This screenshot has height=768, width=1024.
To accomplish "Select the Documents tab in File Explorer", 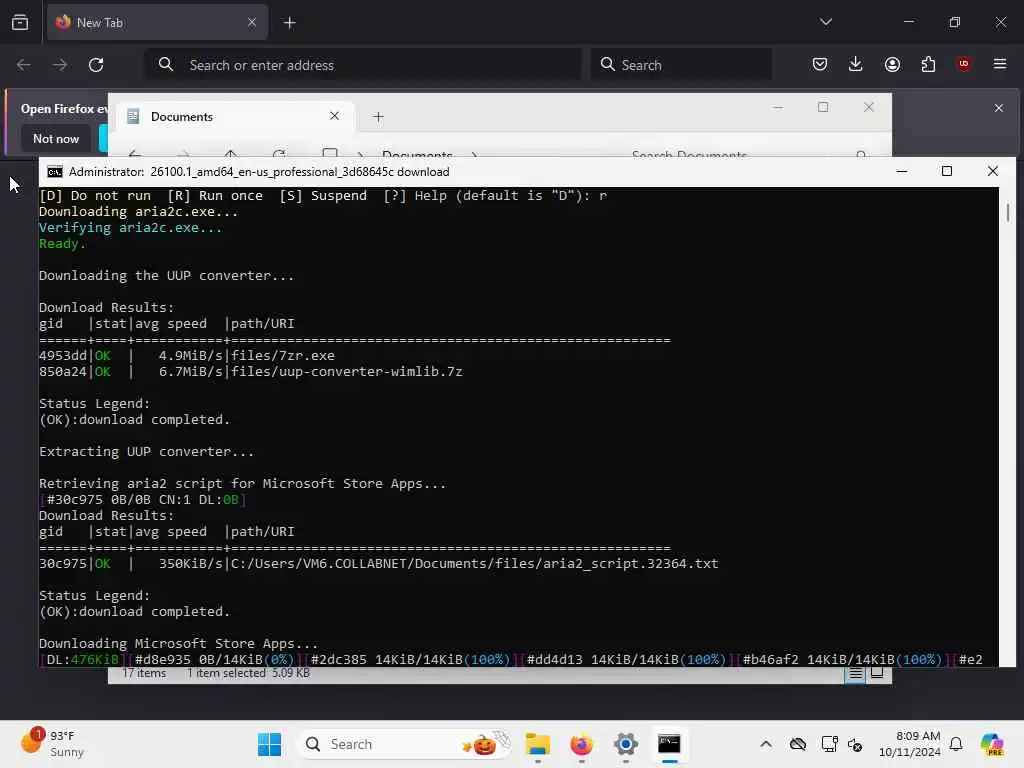I will tap(235, 116).
